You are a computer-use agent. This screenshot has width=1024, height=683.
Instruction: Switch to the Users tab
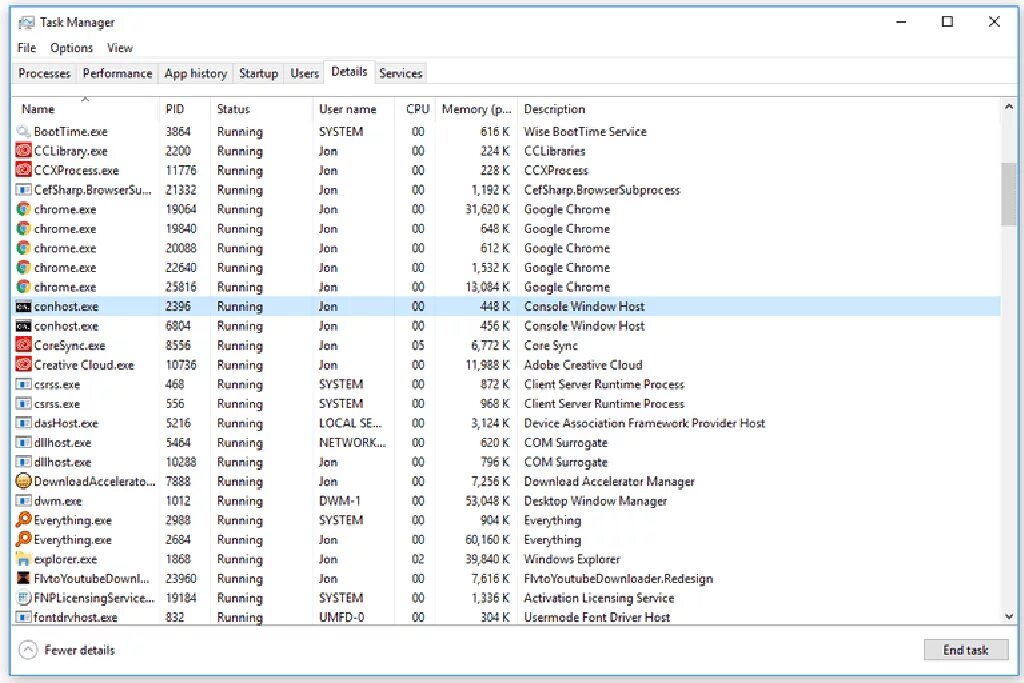click(304, 73)
